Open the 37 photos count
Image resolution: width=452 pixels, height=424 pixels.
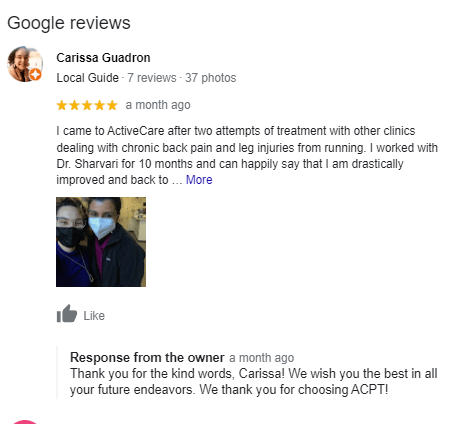pyautogui.click(x=211, y=78)
